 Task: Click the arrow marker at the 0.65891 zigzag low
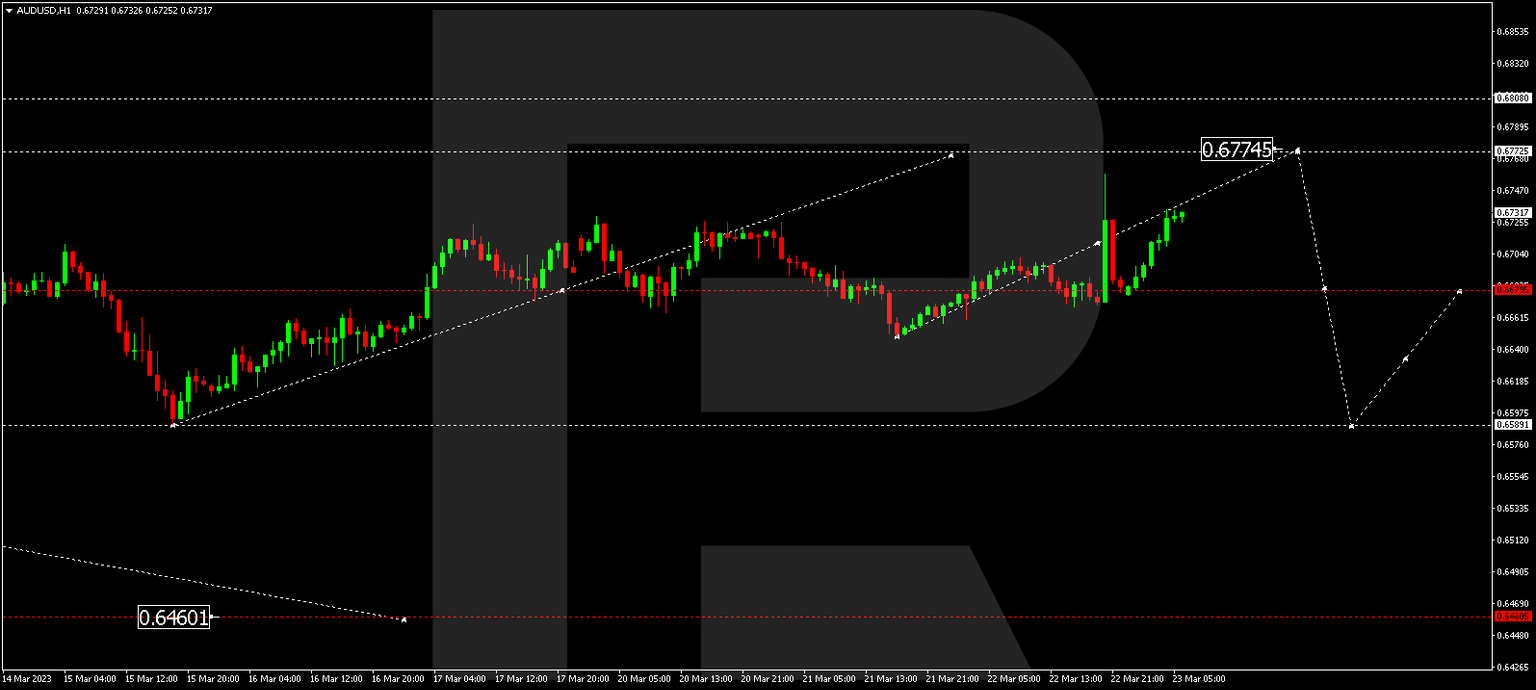click(1352, 424)
